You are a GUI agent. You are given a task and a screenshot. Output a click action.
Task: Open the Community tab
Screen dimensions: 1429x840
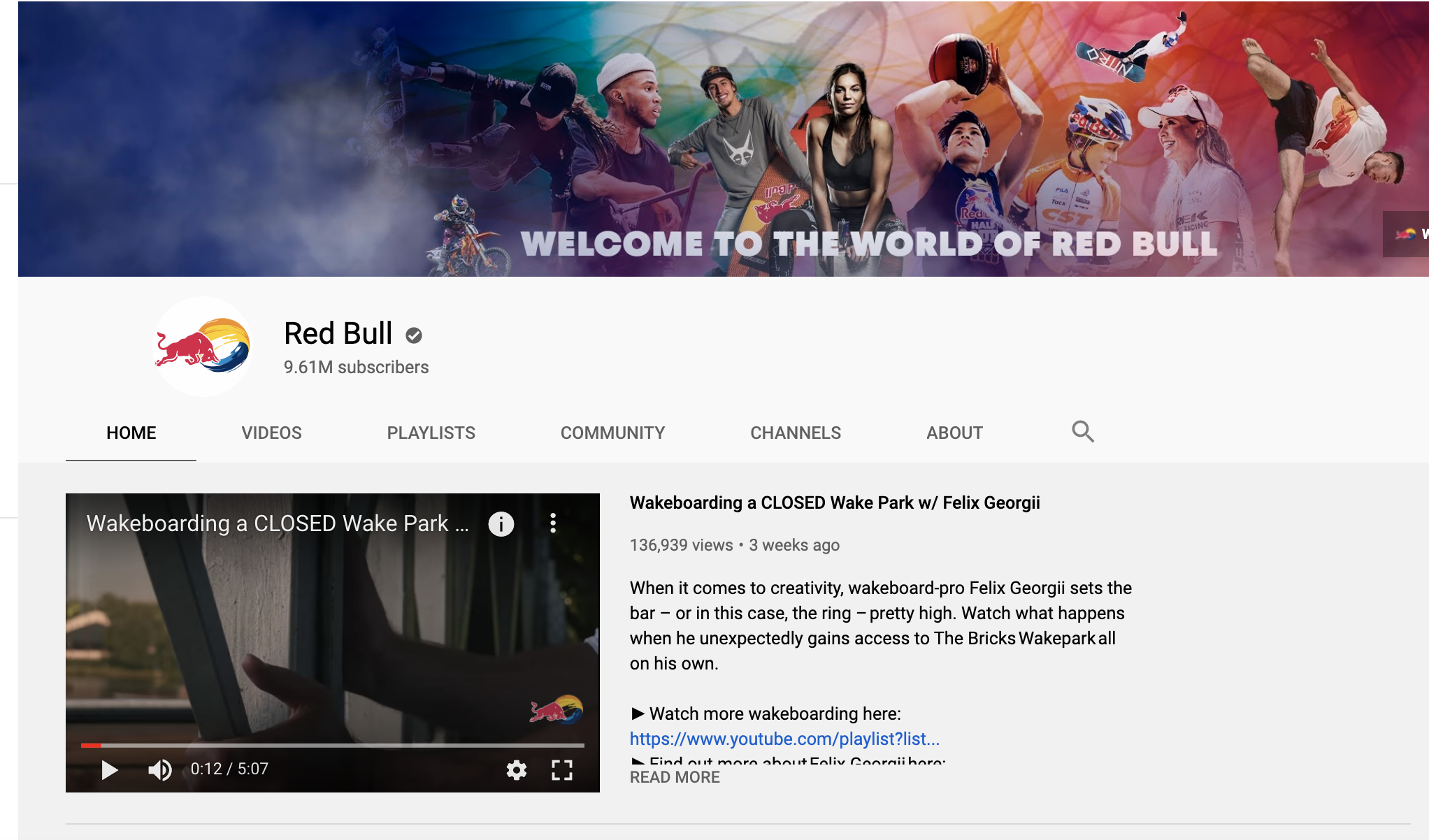(x=612, y=433)
